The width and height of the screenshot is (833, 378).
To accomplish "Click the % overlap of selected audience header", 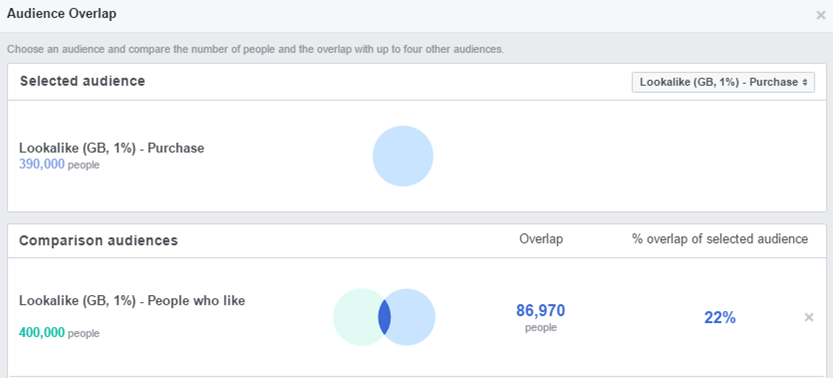I will pyautogui.click(x=720, y=239).
